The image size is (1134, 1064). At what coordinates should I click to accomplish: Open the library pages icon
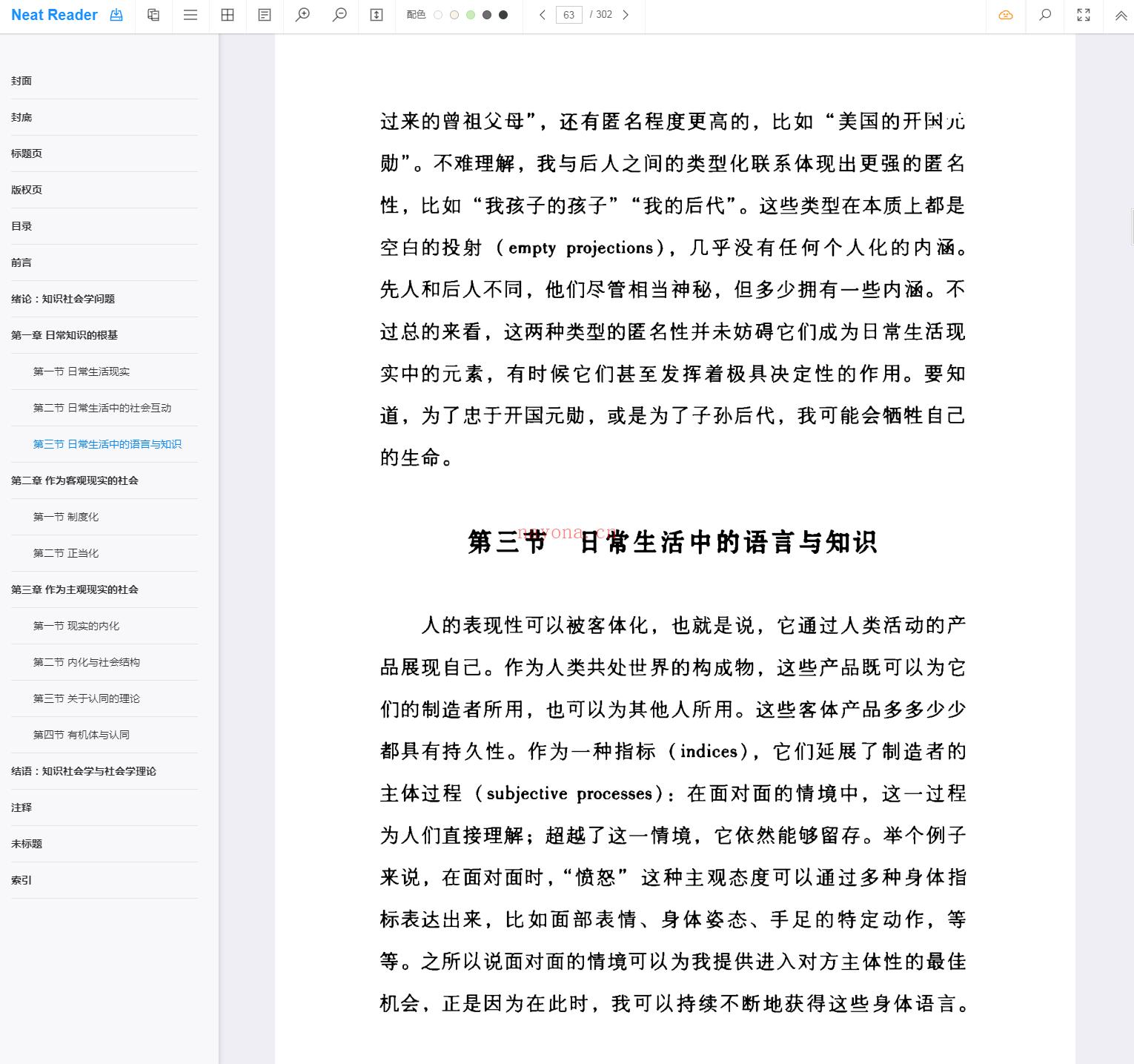coord(153,15)
